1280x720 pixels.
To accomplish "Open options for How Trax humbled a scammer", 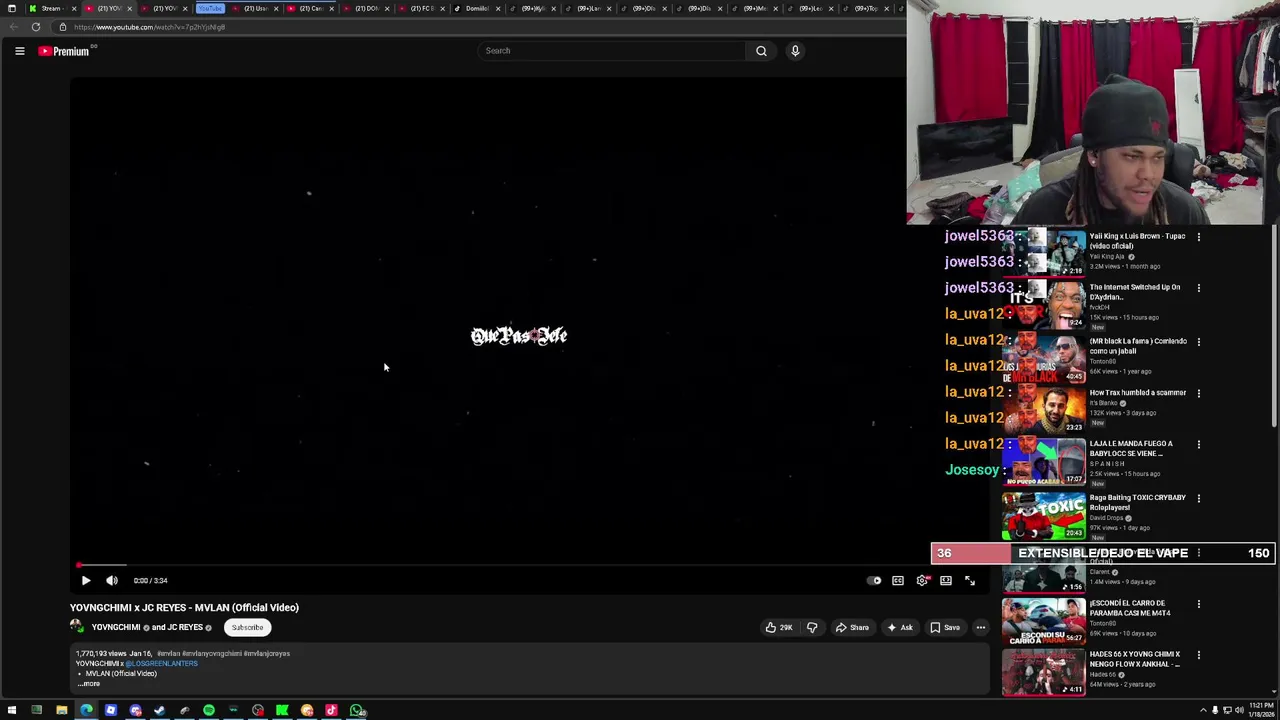I will pyautogui.click(x=1199, y=394).
